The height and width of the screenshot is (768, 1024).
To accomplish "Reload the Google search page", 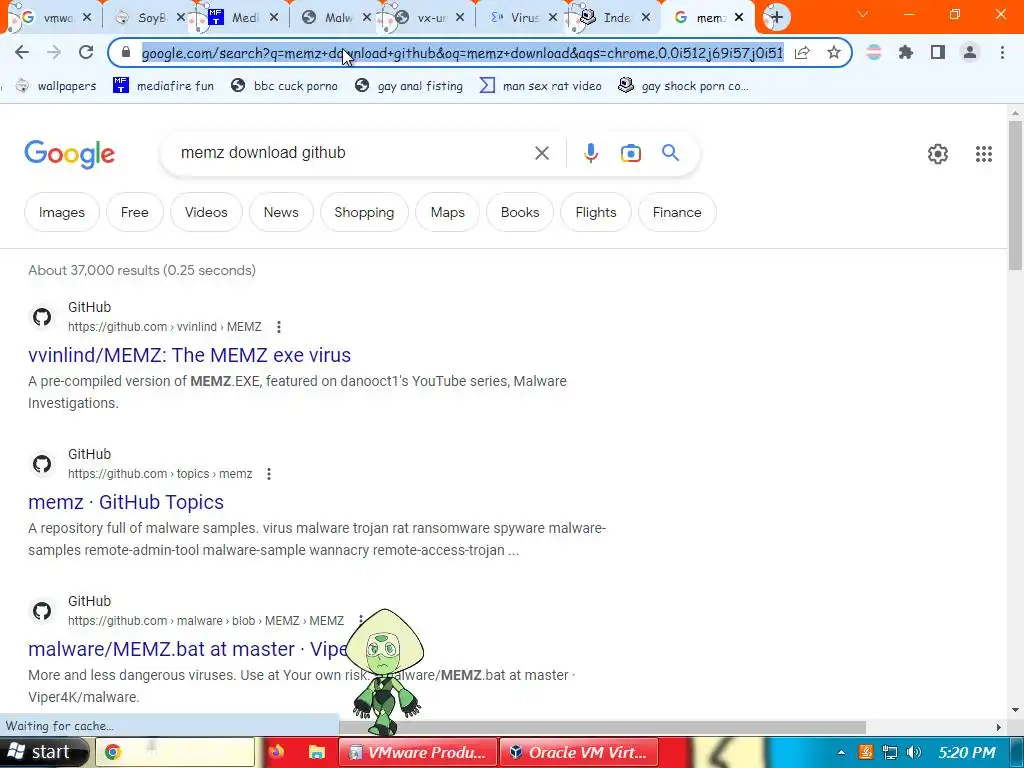I will pyautogui.click(x=86, y=52).
